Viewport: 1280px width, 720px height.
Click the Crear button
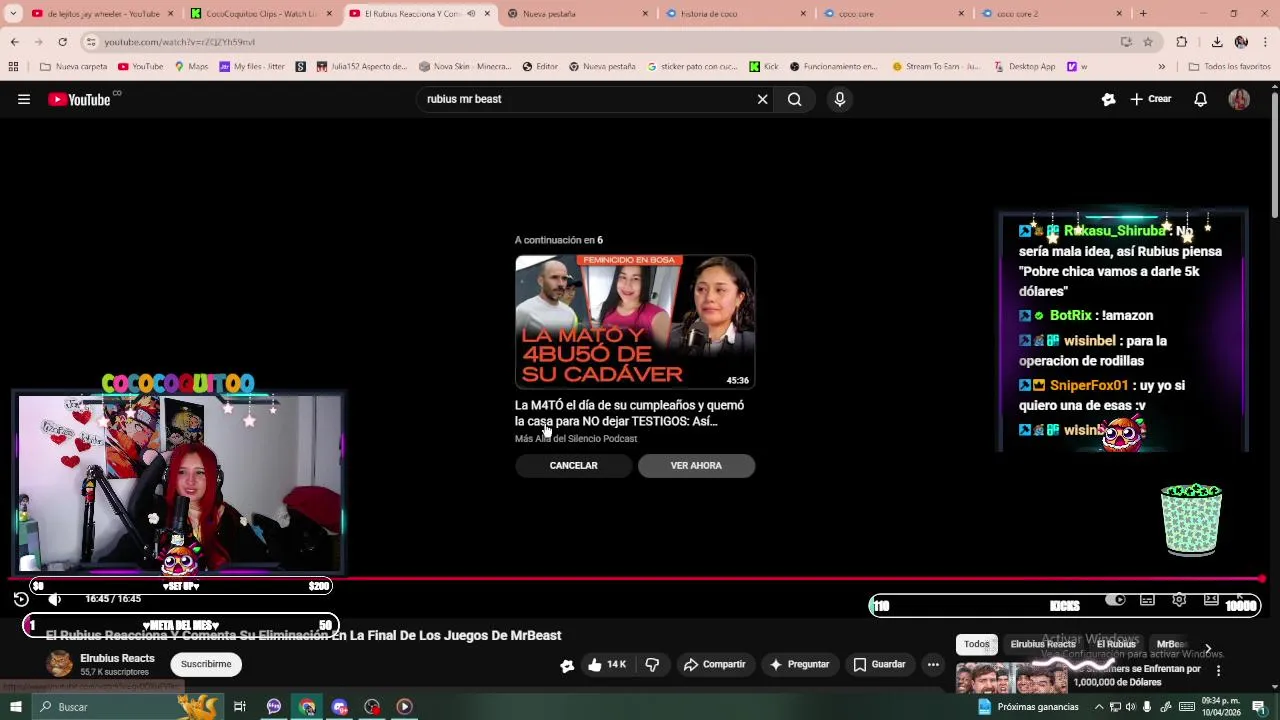[x=1151, y=99]
